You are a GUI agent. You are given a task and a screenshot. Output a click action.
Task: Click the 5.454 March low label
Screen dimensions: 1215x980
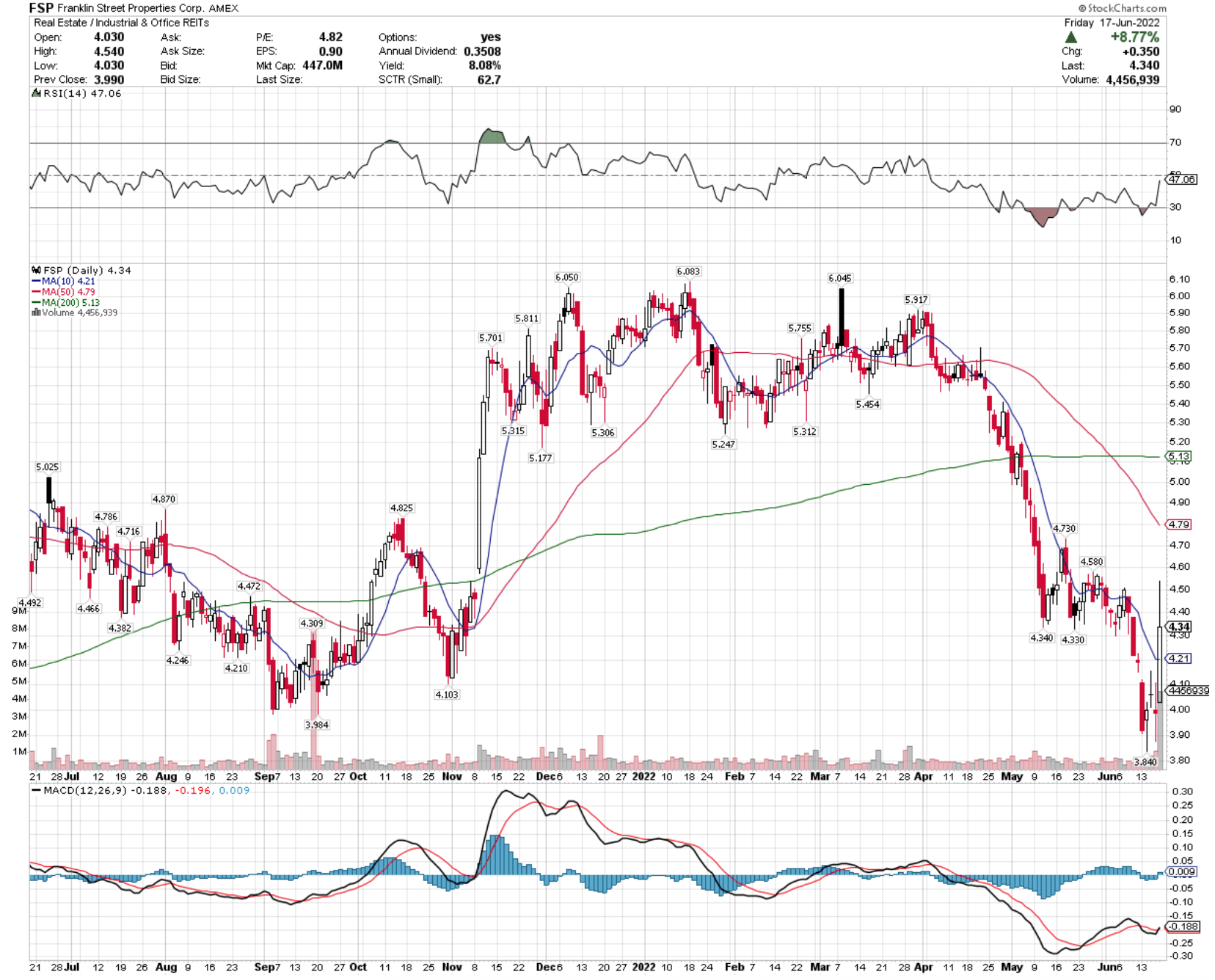click(x=867, y=404)
